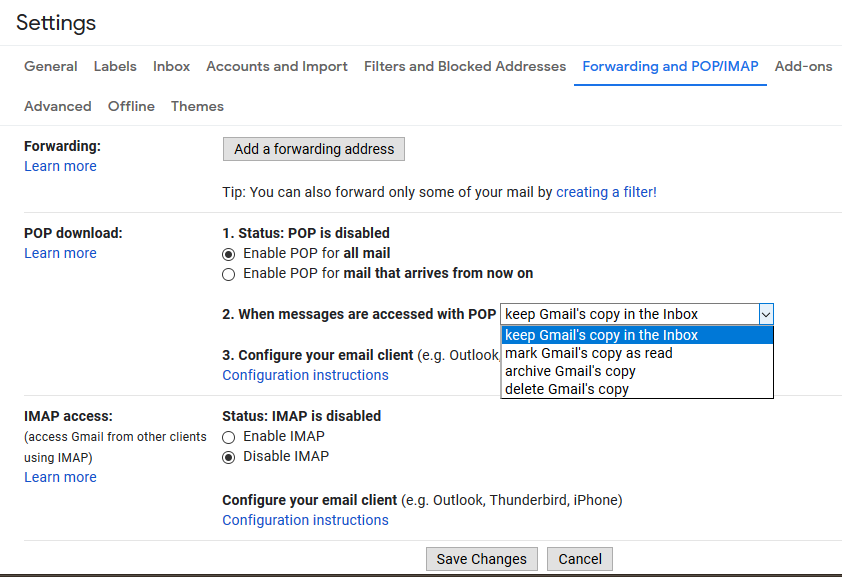Viewport: 842px width, 577px height.
Task: Switch to the Labels tab
Action: pos(115,66)
